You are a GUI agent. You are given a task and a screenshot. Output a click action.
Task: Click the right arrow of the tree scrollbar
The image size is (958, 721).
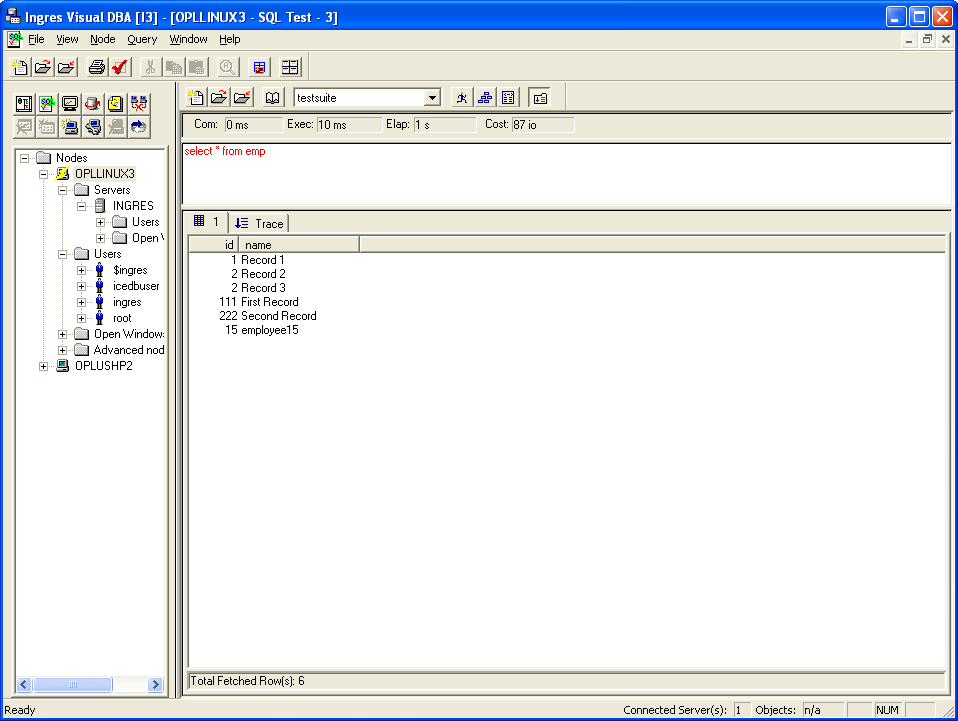[155, 684]
